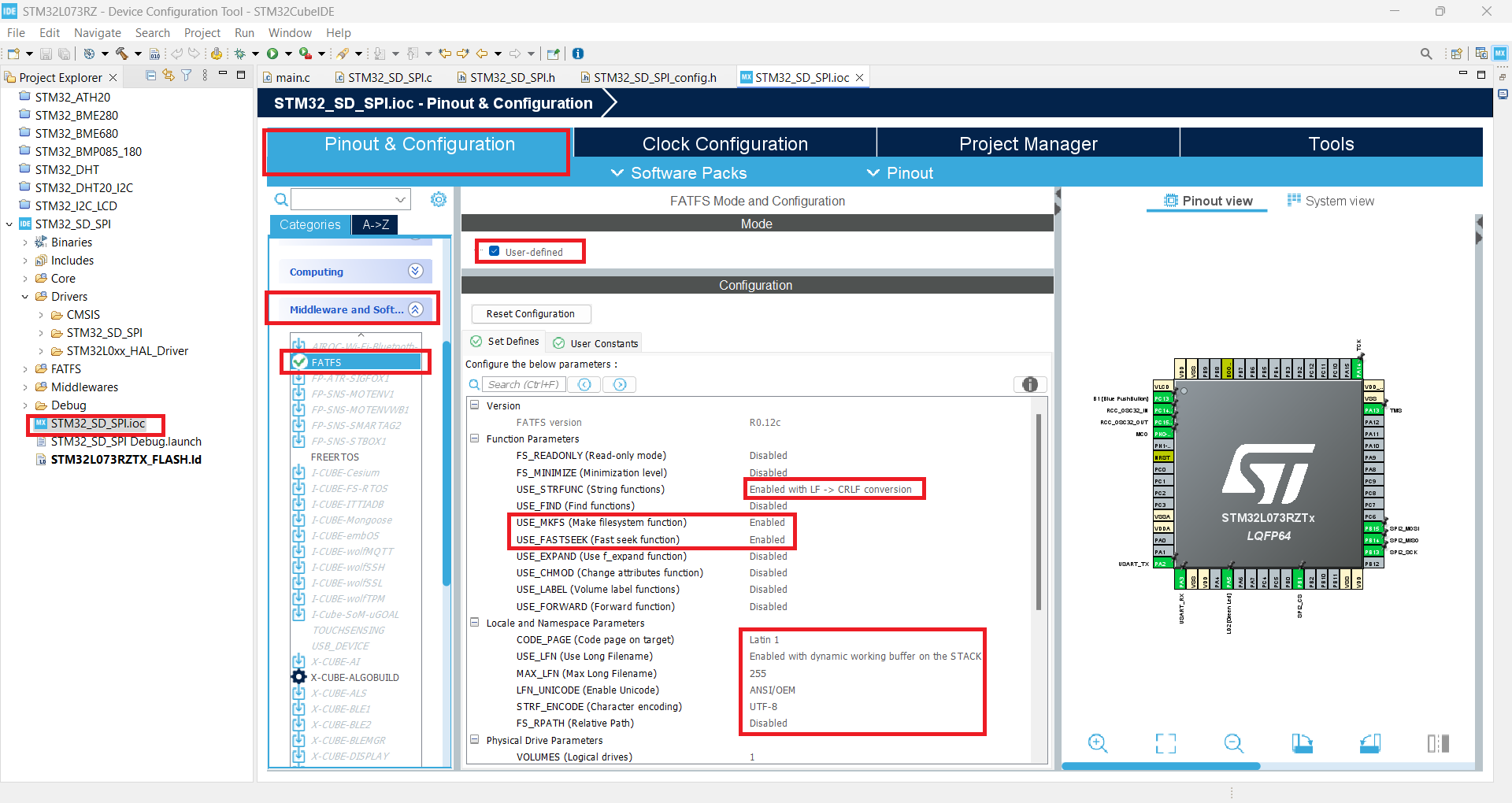Click the yellow back navigation arrow
The width and height of the screenshot is (1512, 803).
481,54
